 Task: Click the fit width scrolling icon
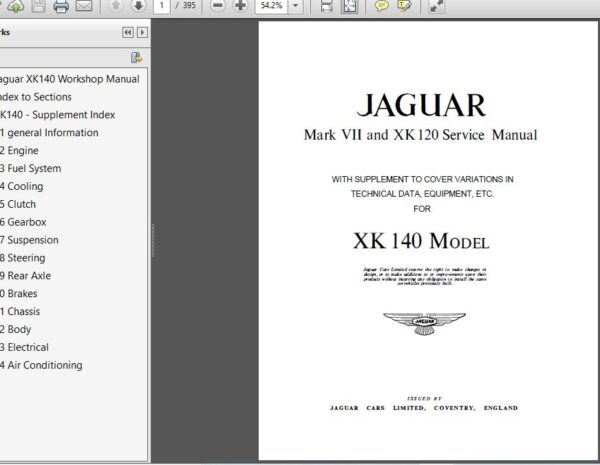click(x=326, y=6)
